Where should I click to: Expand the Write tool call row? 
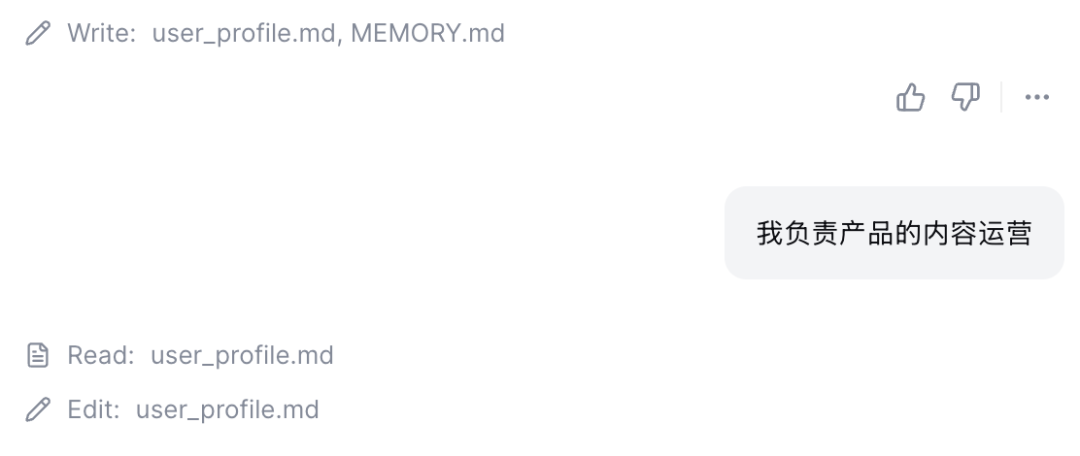point(101,34)
